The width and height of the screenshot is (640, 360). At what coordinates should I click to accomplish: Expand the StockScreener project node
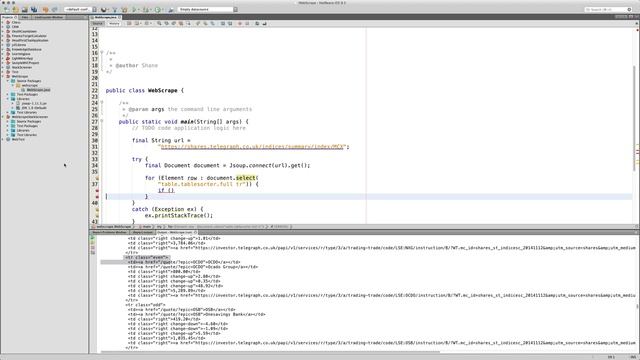(3, 67)
